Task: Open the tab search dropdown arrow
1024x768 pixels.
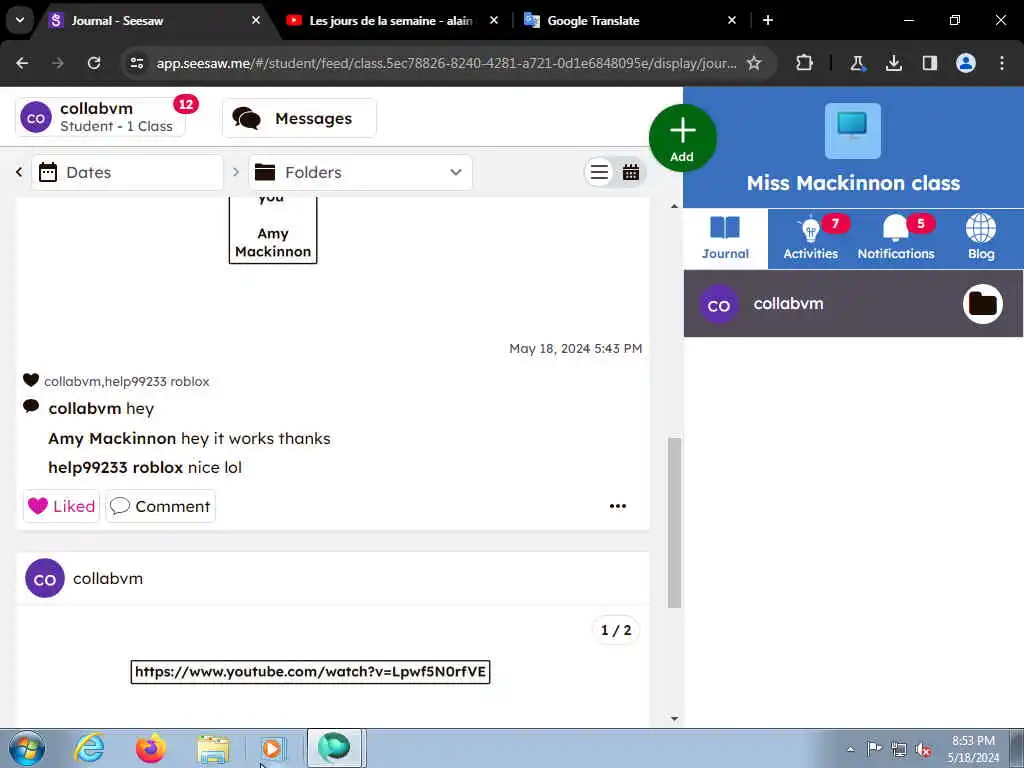Action: (x=20, y=20)
